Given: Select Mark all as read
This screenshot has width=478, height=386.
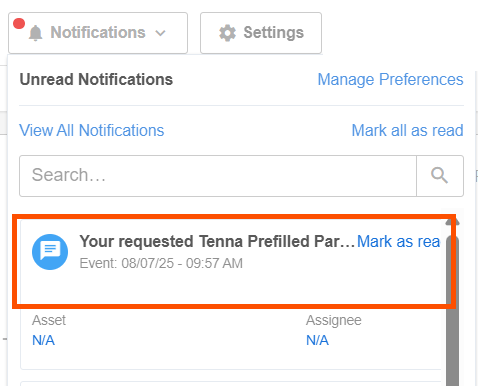Looking at the screenshot, I should click(407, 130).
